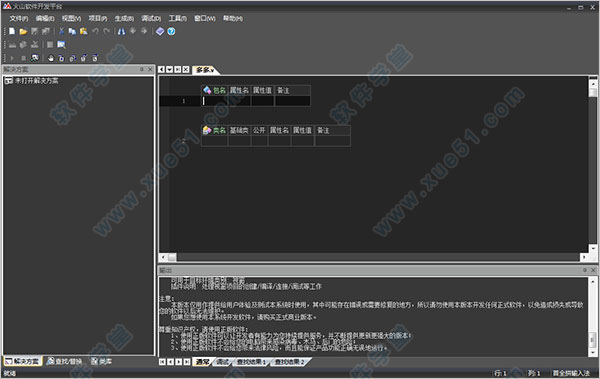
Task: Click the editor horizontal scrollbar left arrow
Action: (163, 257)
